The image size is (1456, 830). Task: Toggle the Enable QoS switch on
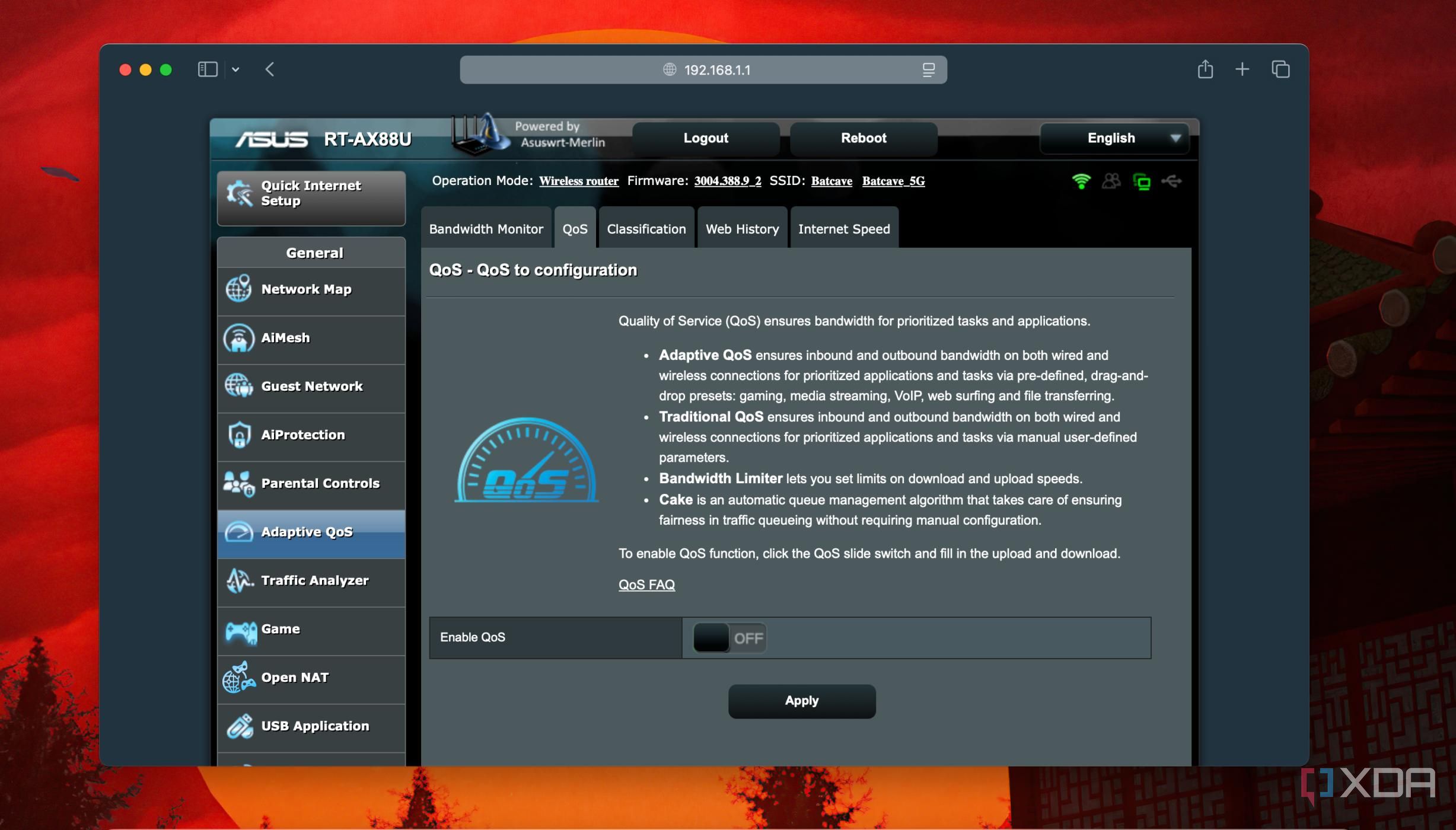(x=729, y=638)
